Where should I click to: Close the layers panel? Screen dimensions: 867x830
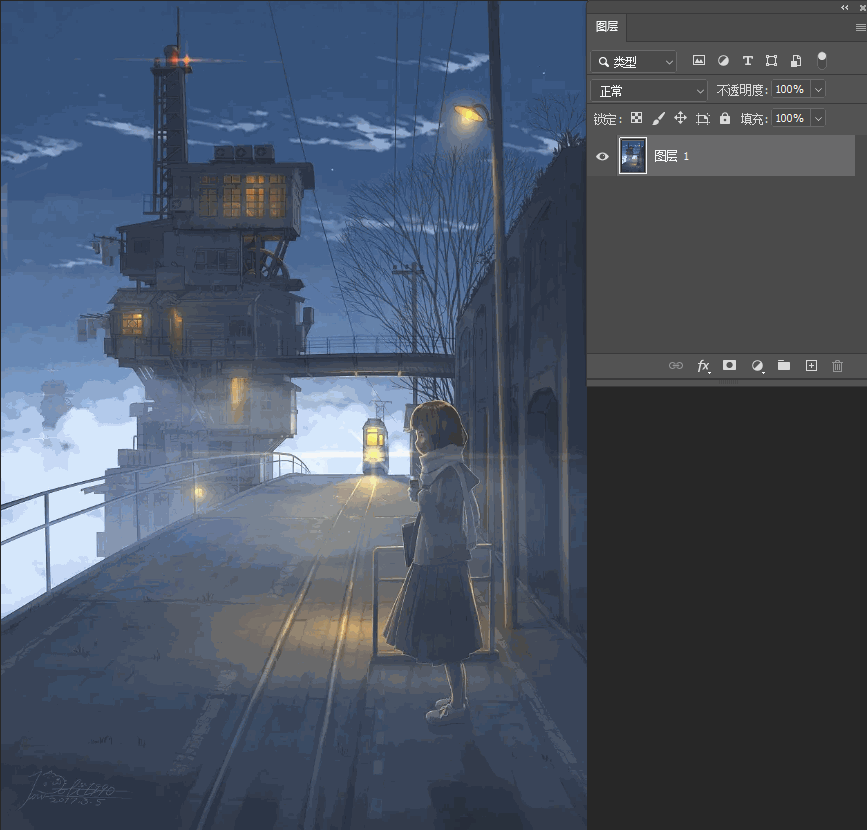[x=863, y=7]
